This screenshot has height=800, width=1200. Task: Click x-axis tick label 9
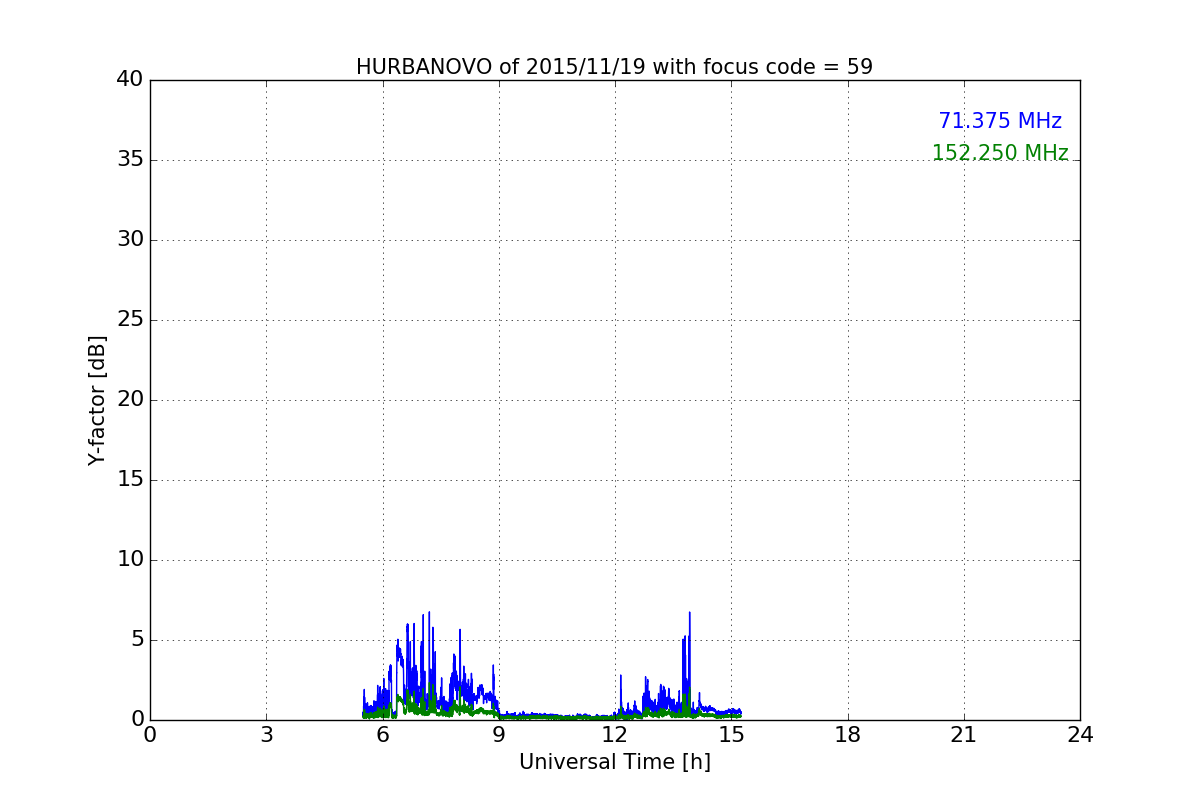pos(499,735)
